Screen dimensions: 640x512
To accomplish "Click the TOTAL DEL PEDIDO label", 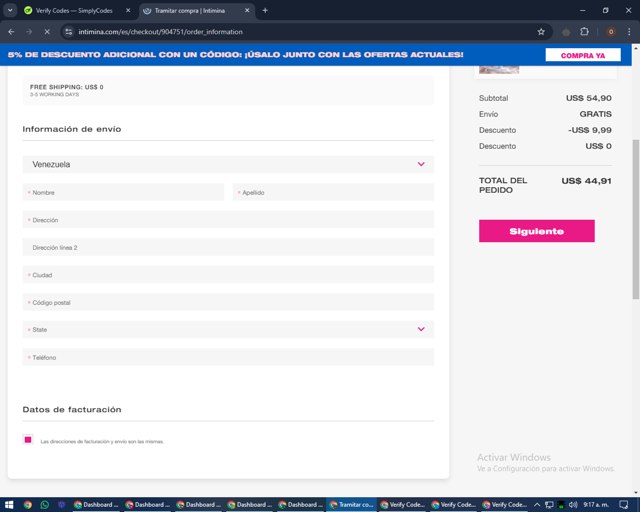I will 503,185.
